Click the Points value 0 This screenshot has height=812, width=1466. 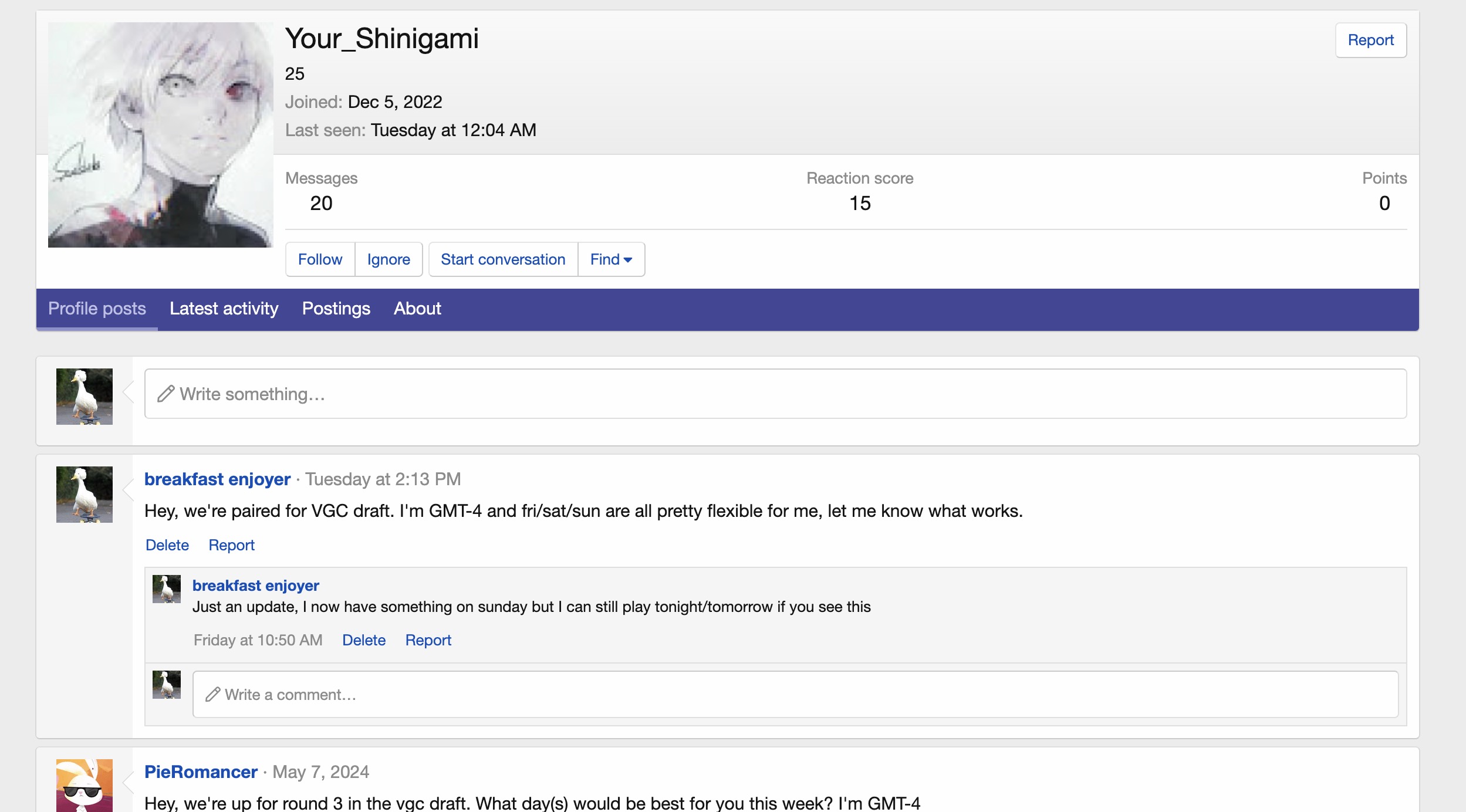point(1384,203)
